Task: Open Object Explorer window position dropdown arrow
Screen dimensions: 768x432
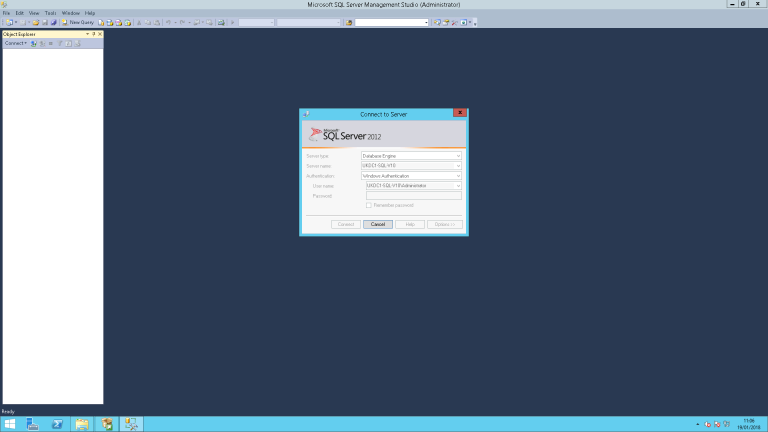Action: tap(87, 34)
